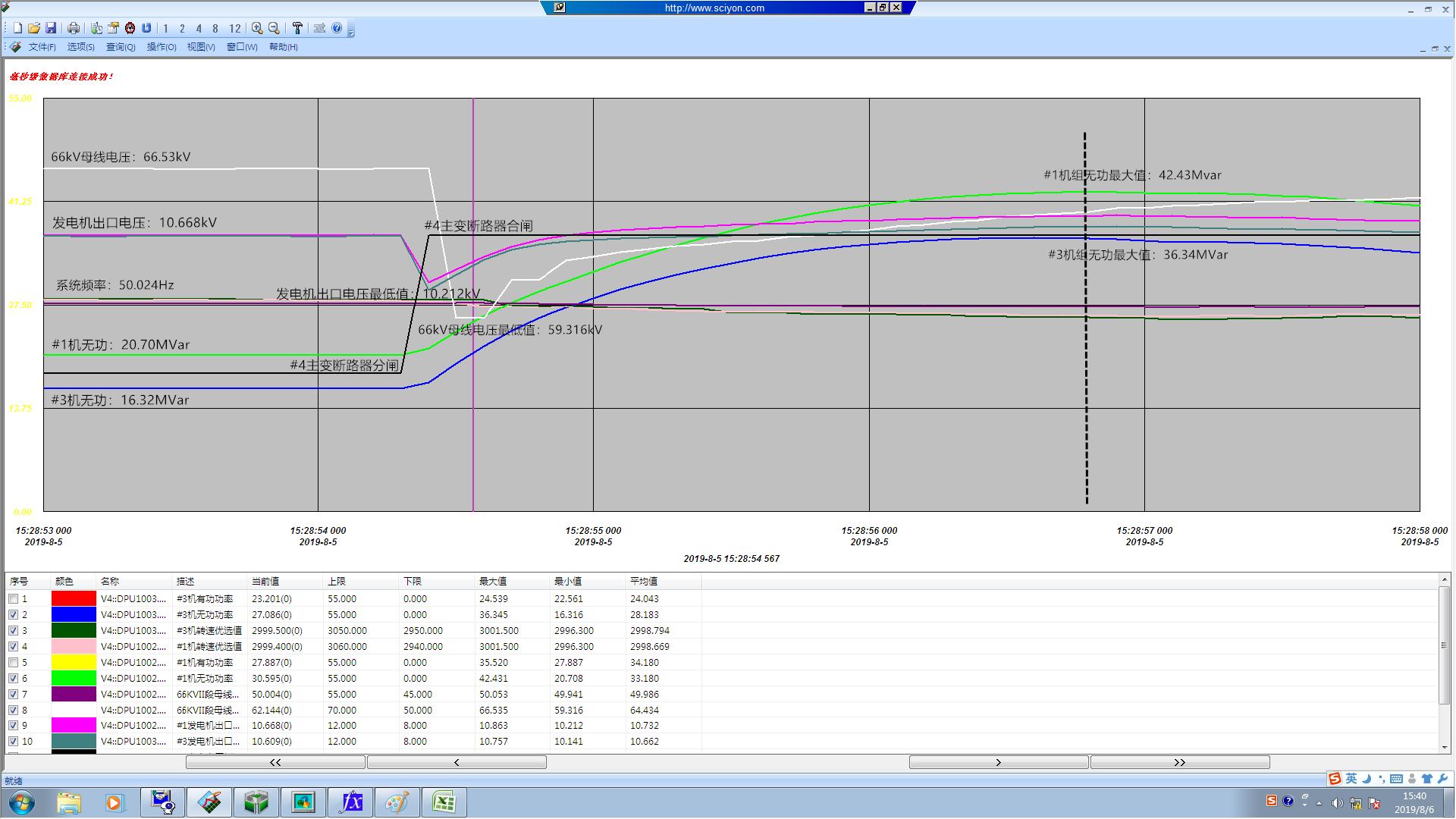This screenshot has width=1456, height=819.
Task: Expand the toolbar options overflow arrow
Action: (351, 32)
